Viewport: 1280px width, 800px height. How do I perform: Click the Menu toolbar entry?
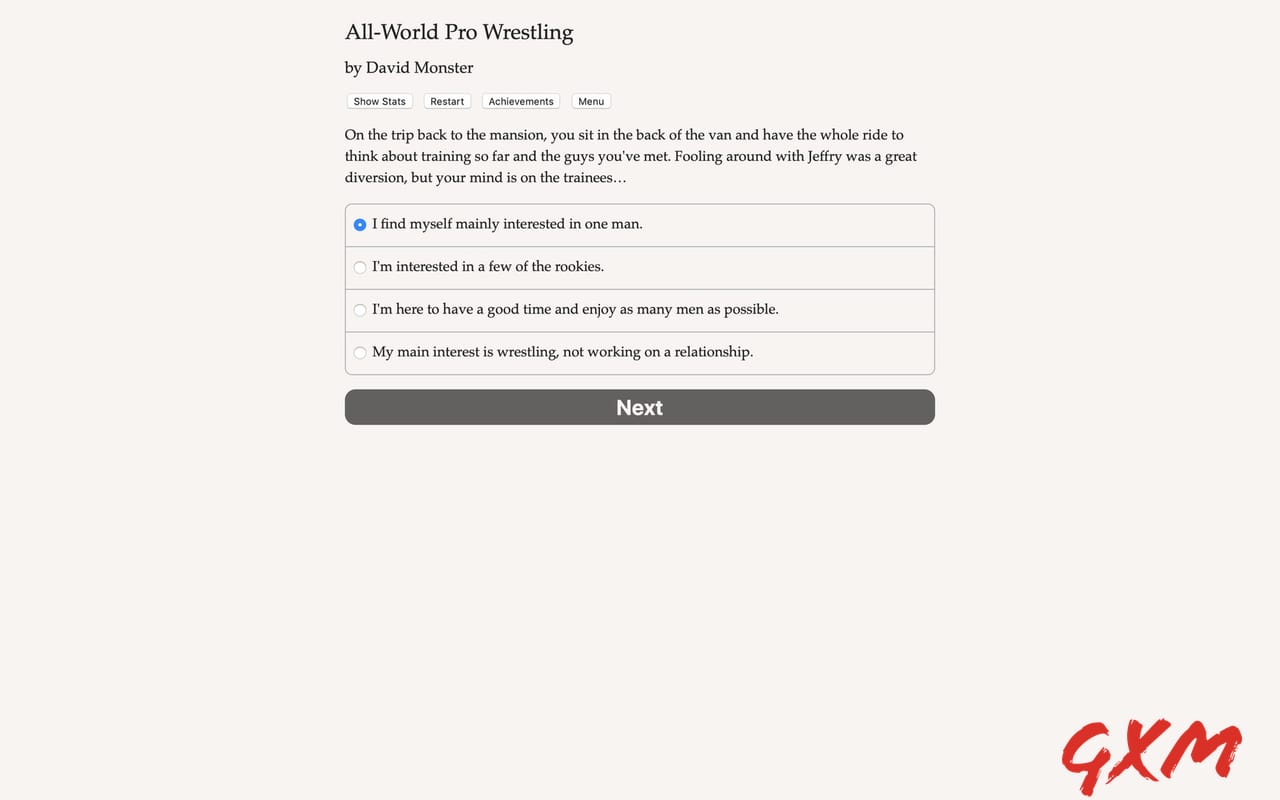pos(590,101)
